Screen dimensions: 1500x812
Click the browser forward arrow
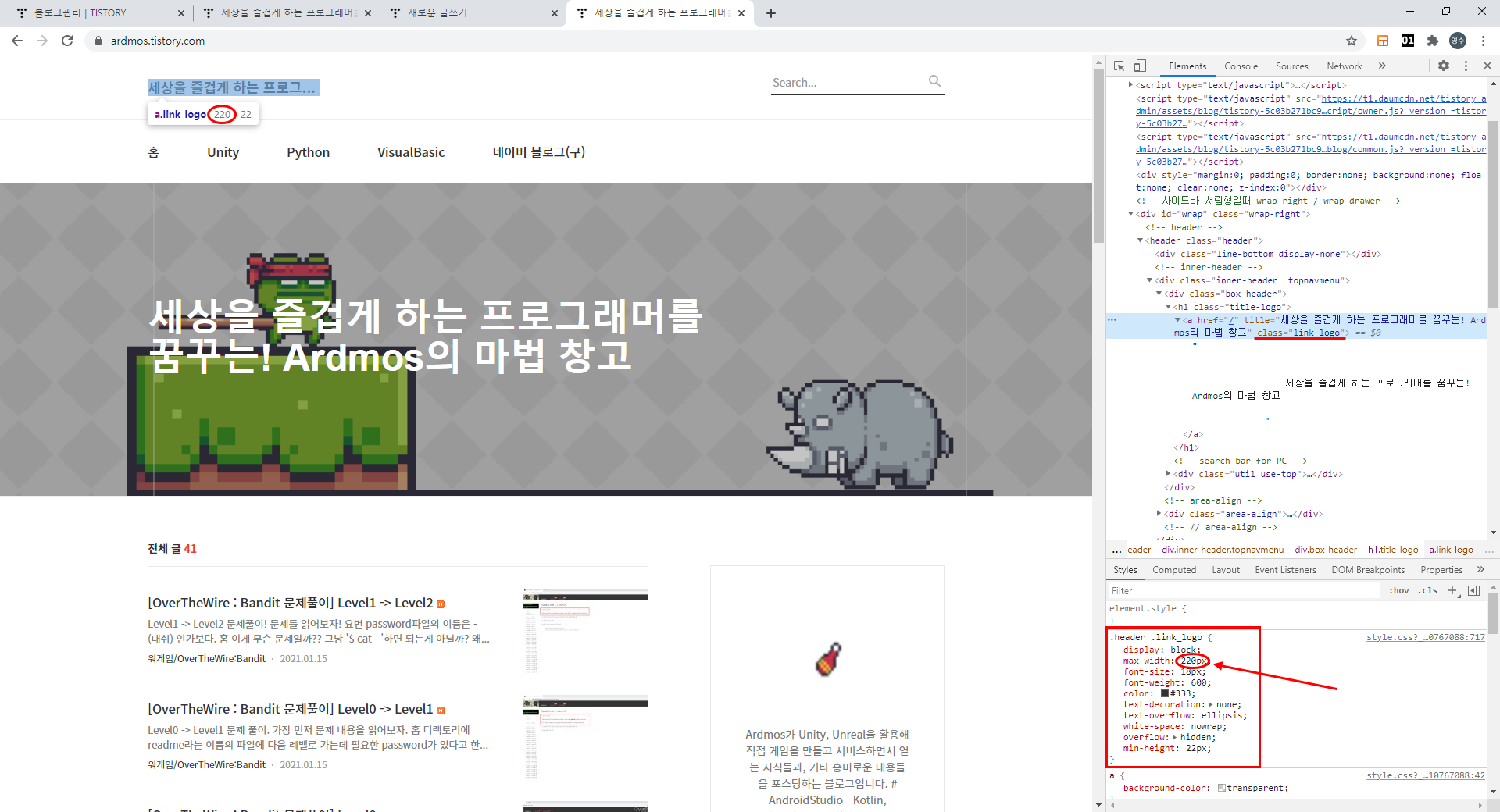click(42, 41)
